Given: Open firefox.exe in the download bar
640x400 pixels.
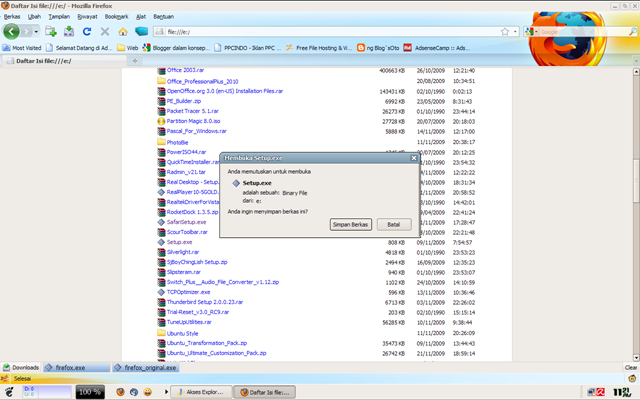Looking at the screenshot, I should click(77, 367).
